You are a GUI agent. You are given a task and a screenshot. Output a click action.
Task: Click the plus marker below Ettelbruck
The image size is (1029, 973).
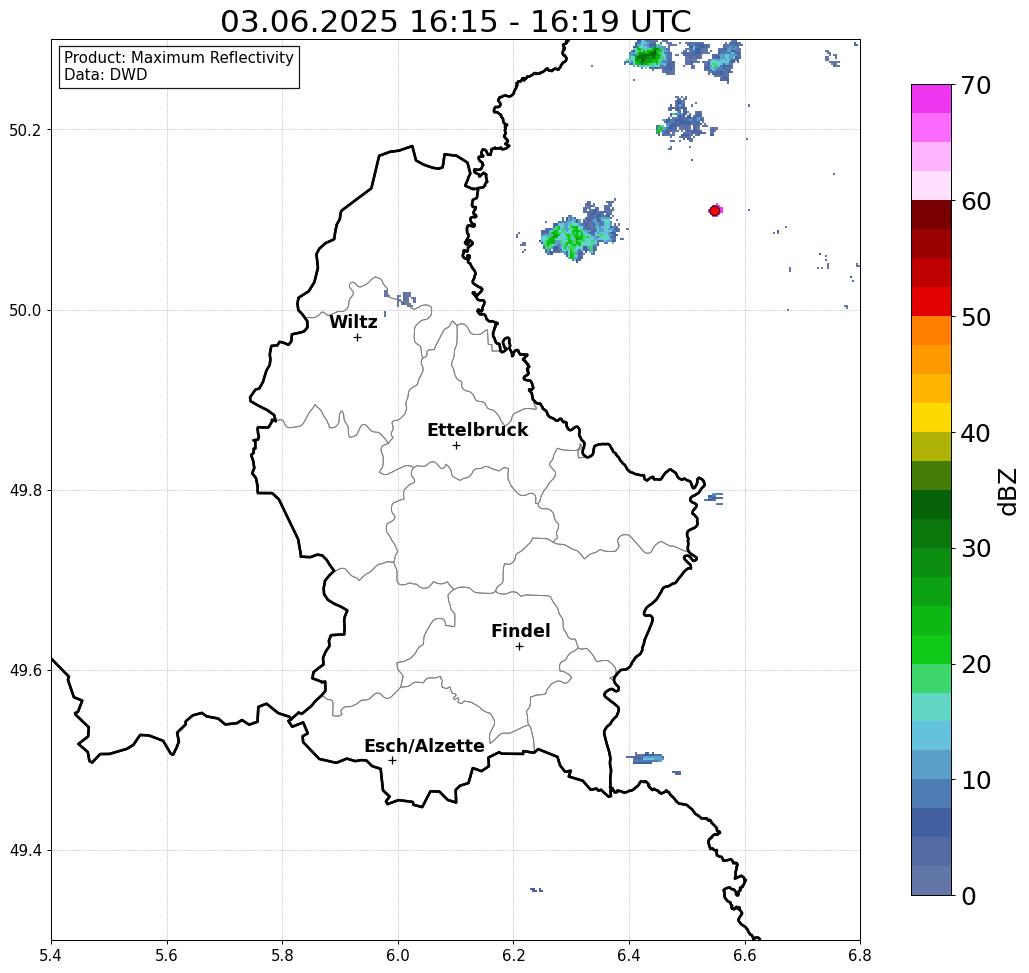click(456, 445)
